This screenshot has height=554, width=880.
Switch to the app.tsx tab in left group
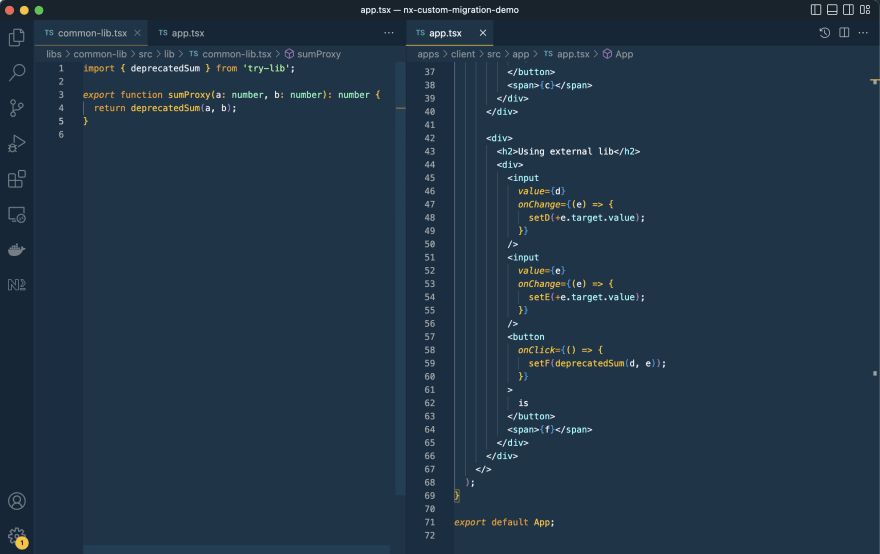[x=187, y=33]
